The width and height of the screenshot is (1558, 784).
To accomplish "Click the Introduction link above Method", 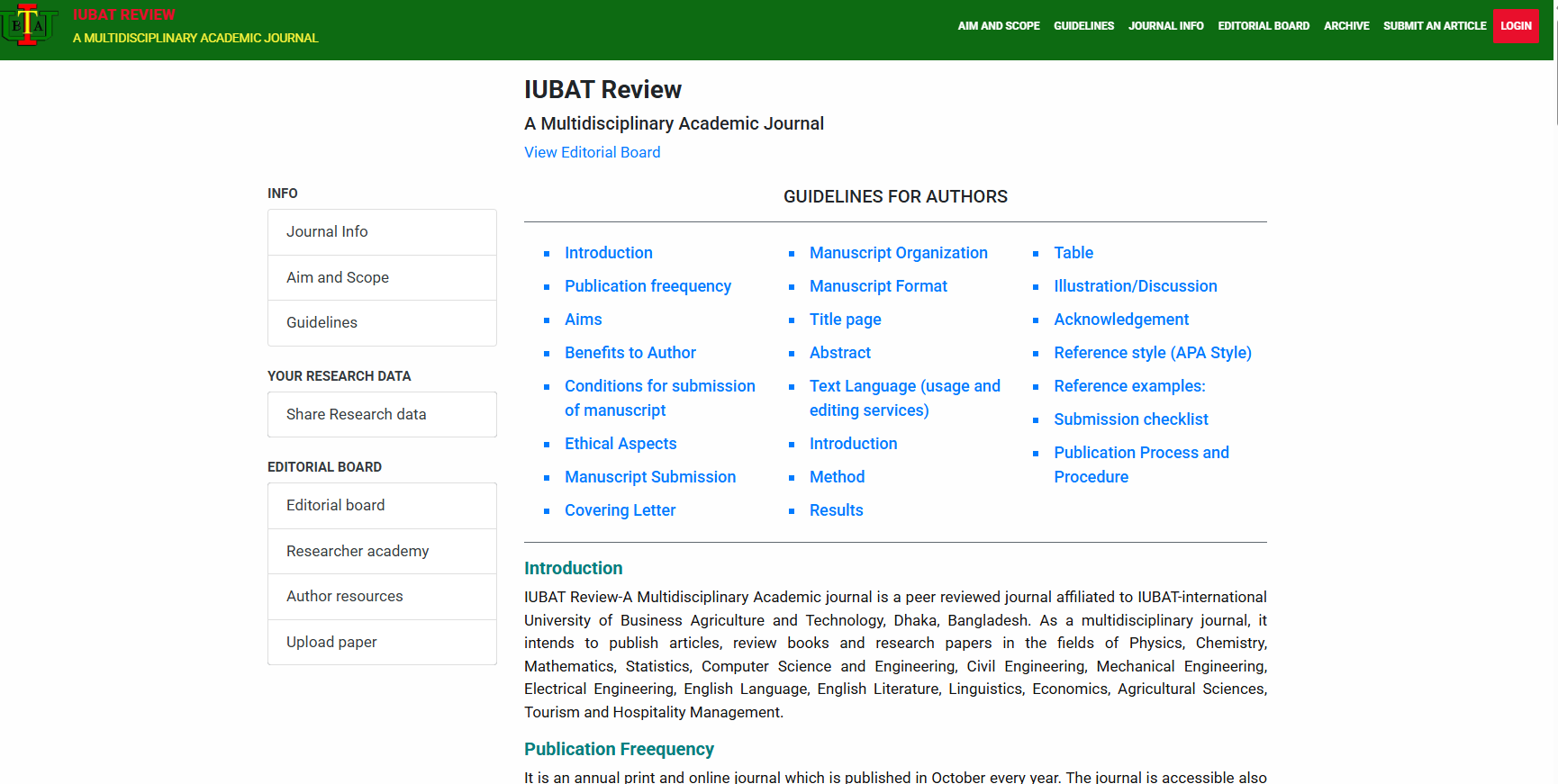I will 853,444.
